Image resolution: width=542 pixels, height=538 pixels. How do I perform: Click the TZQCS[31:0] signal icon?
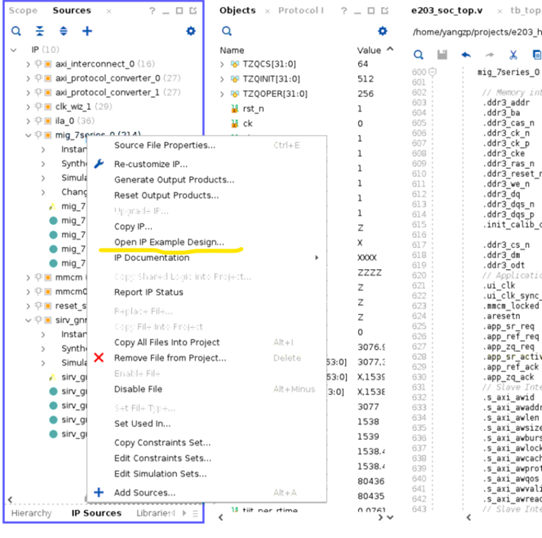pos(235,64)
